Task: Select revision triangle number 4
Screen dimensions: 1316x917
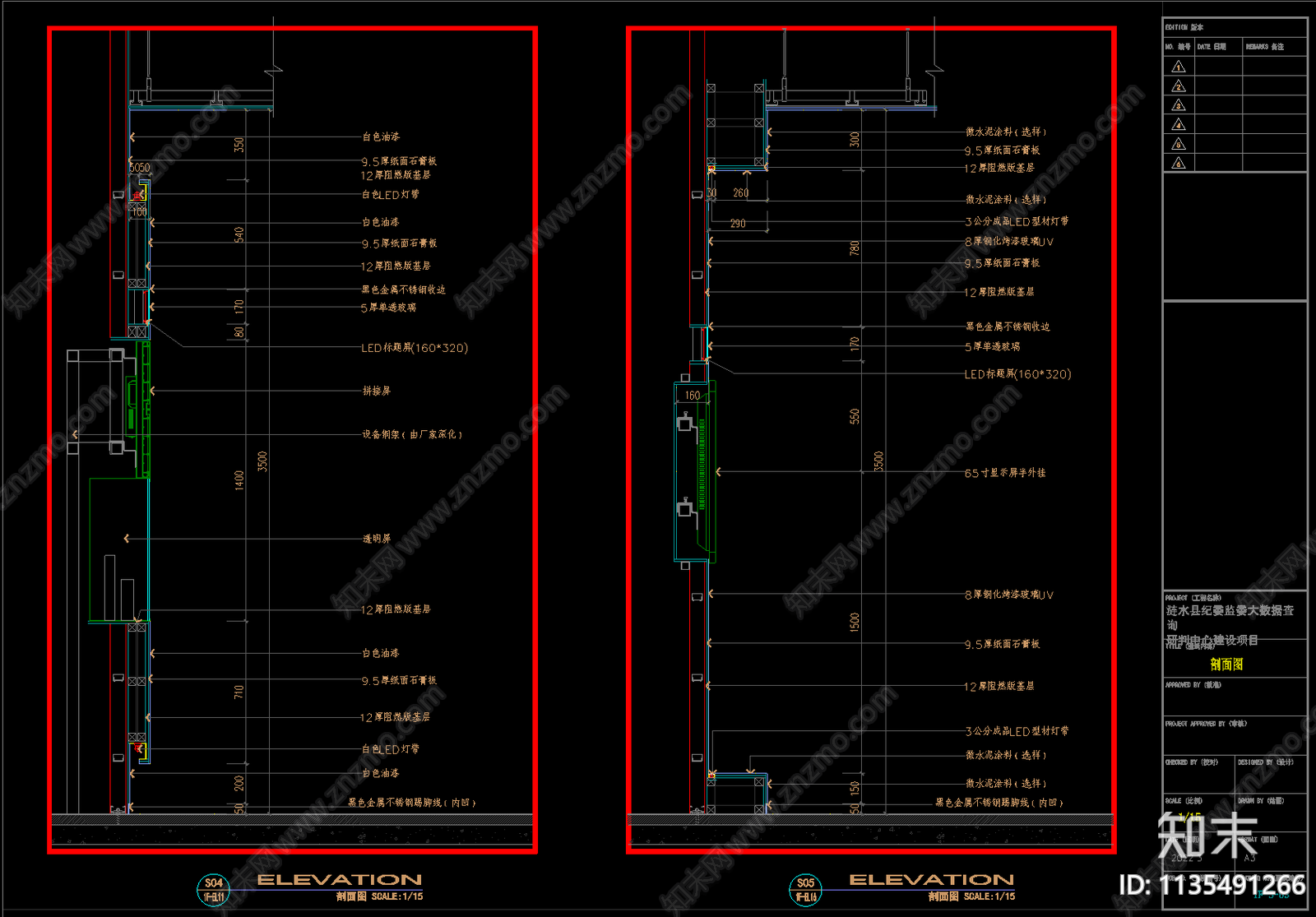Action: click(1178, 124)
